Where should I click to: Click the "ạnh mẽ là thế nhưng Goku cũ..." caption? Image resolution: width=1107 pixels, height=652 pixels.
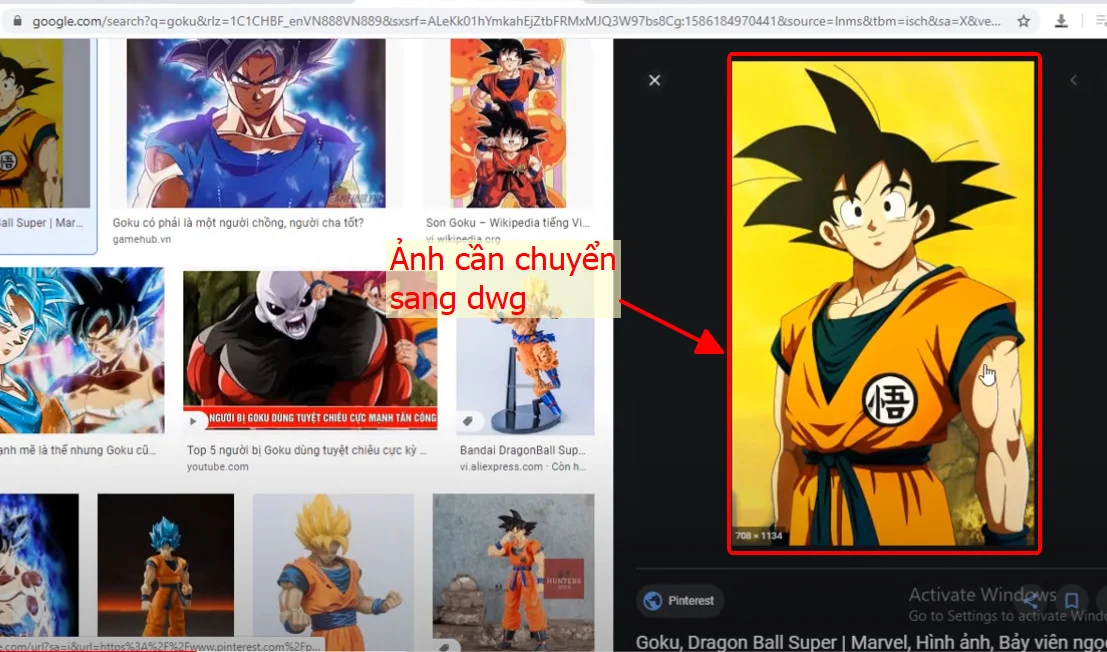click(78, 450)
